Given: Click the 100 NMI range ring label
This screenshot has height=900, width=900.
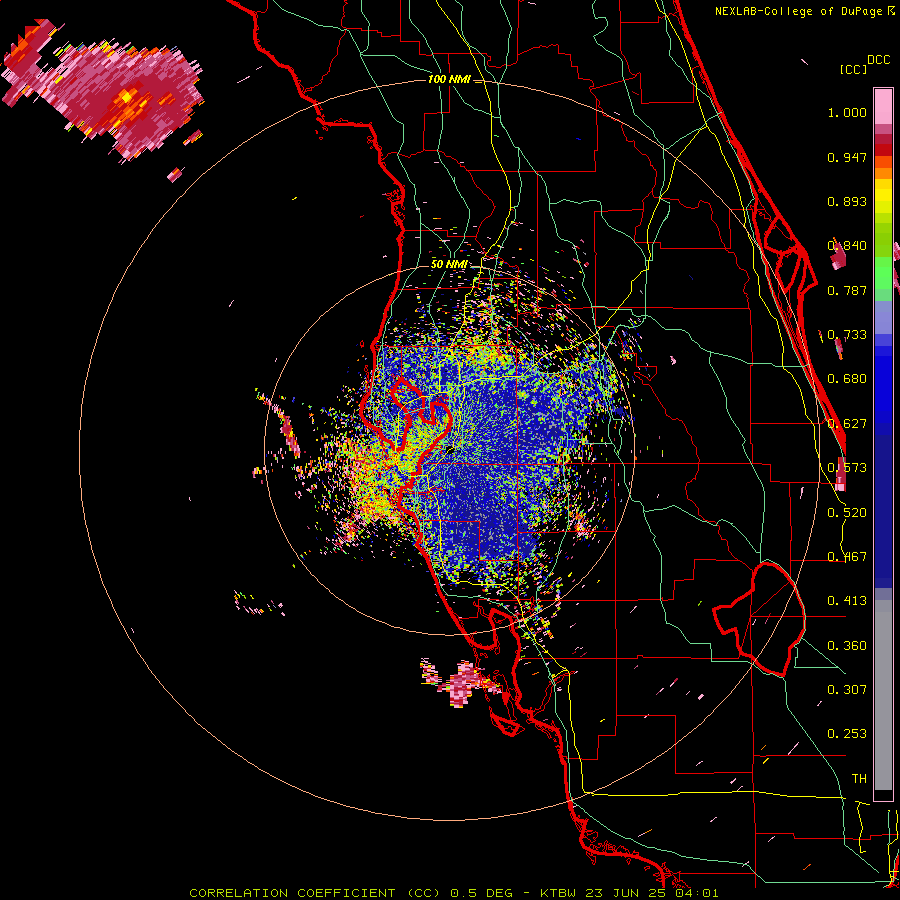Looking at the screenshot, I should (x=449, y=79).
